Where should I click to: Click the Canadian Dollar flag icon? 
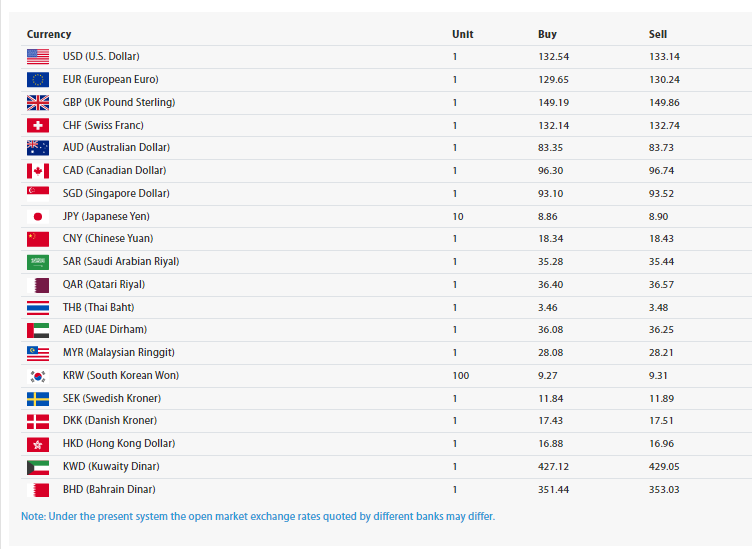coord(38,171)
